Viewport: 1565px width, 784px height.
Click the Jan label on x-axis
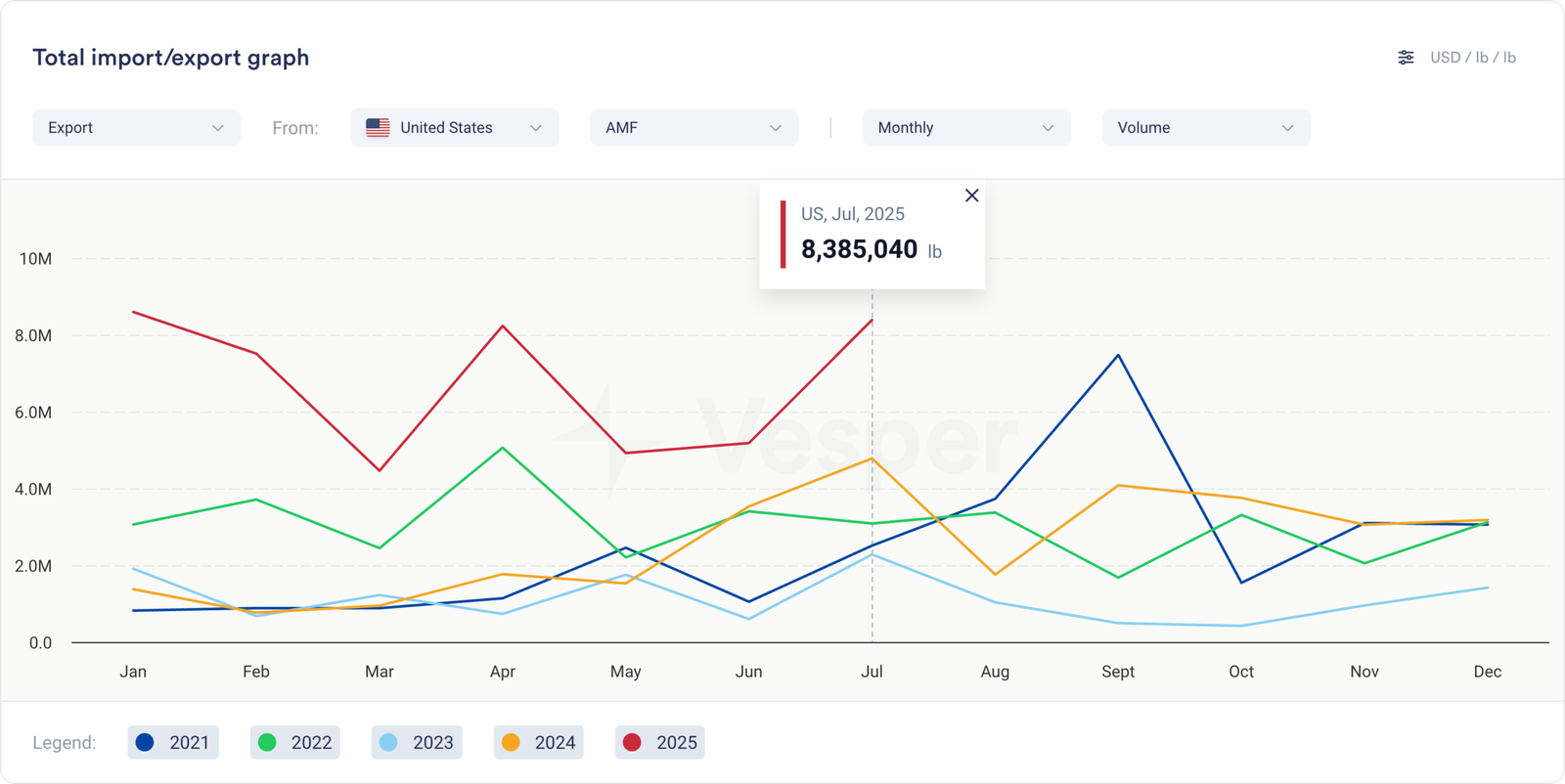(x=133, y=672)
